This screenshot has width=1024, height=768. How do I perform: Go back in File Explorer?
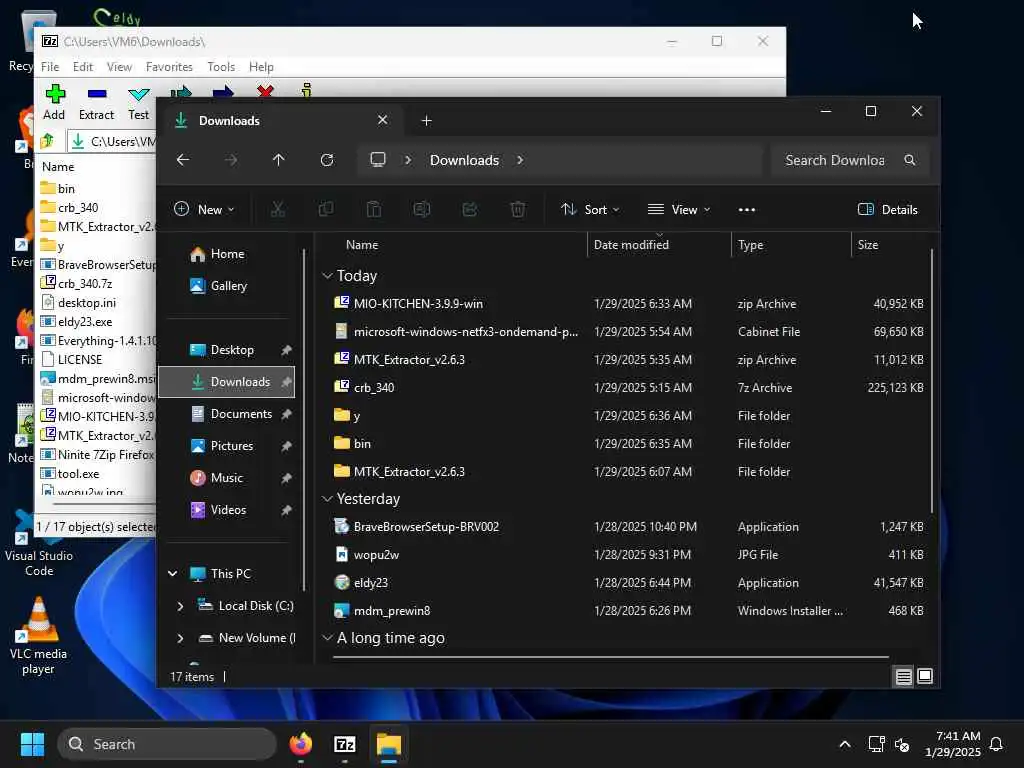pos(183,160)
